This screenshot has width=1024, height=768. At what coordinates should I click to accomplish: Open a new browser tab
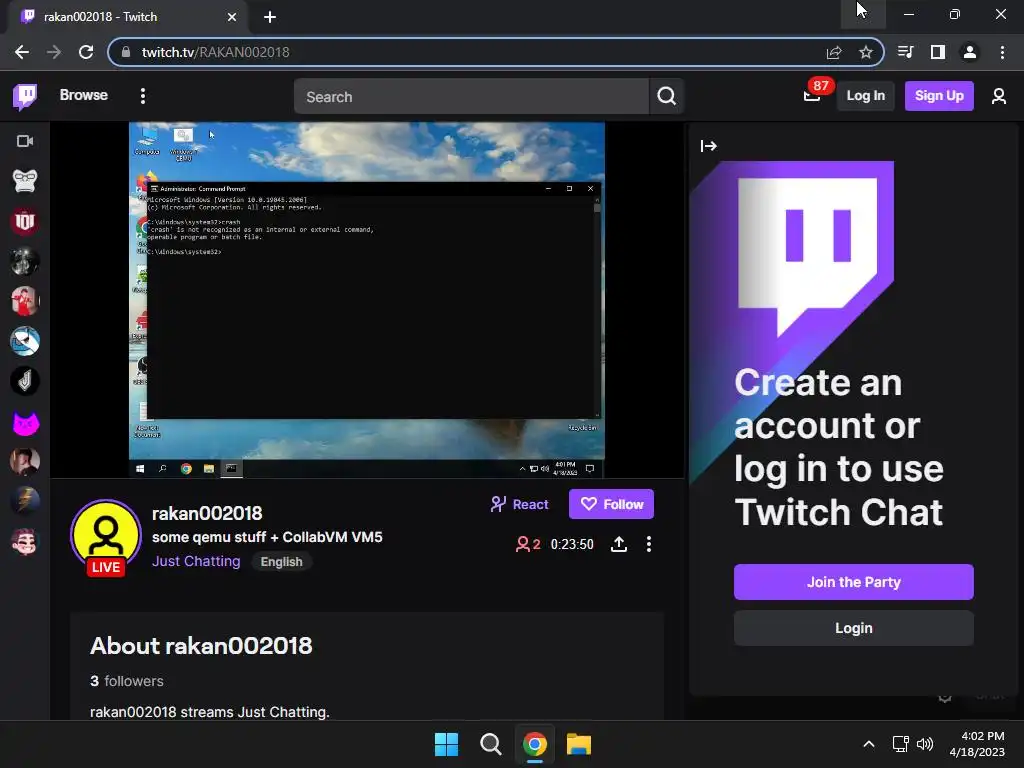[x=270, y=17]
